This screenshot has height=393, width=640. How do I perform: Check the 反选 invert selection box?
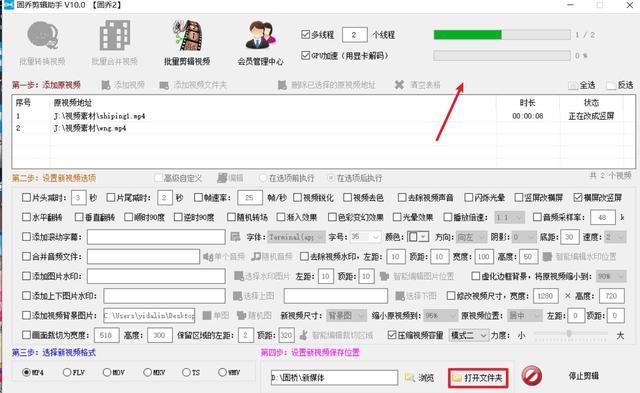pyautogui.click(x=611, y=85)
